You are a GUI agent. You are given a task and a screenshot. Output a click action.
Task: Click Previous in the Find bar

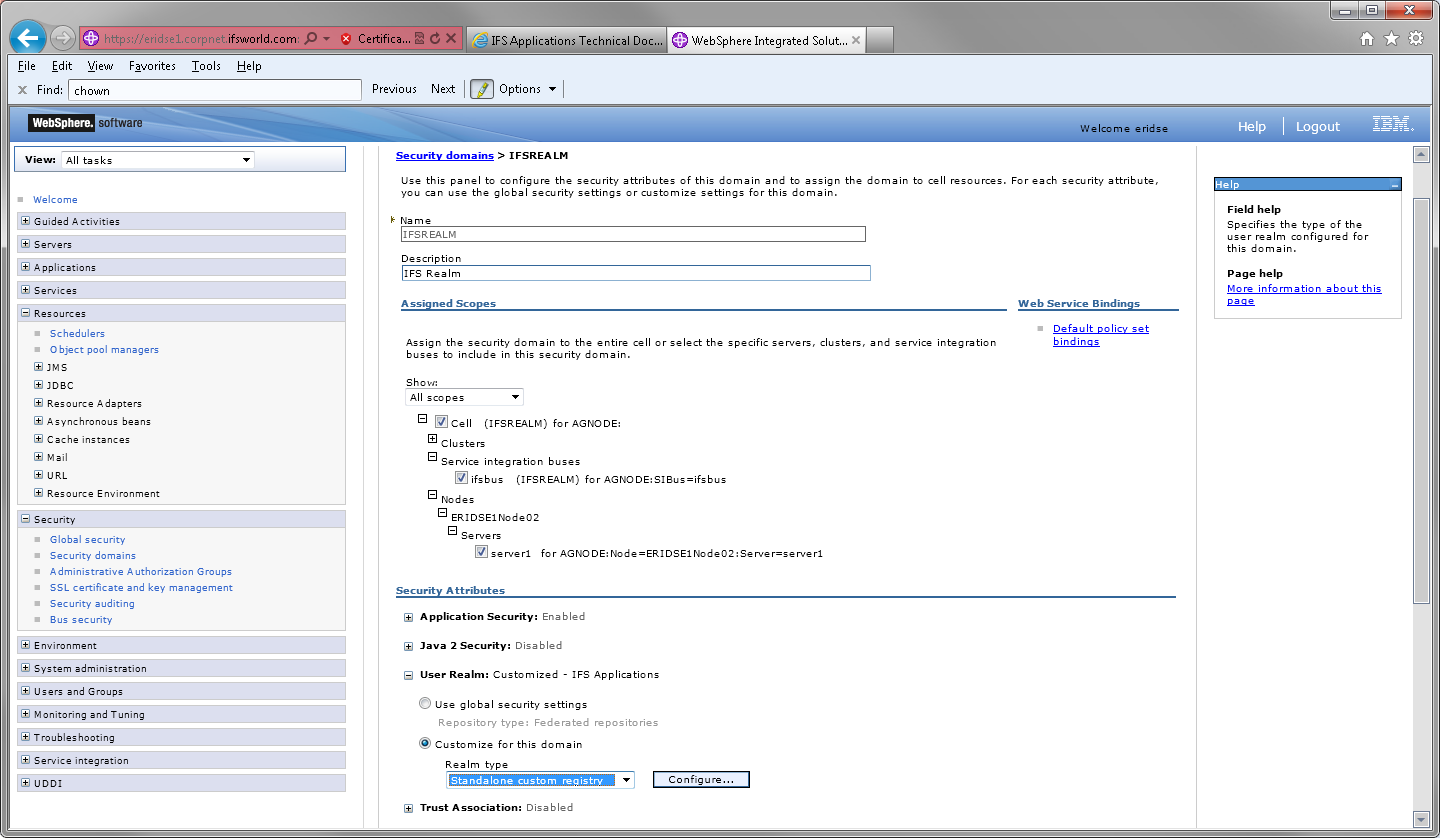[x=394, y=89]
